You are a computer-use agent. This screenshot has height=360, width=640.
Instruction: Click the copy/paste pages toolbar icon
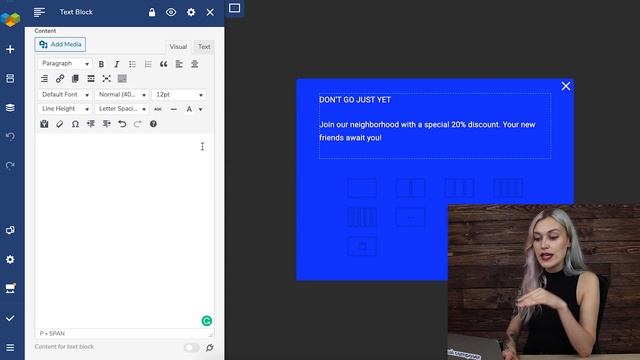pos(75,79)
